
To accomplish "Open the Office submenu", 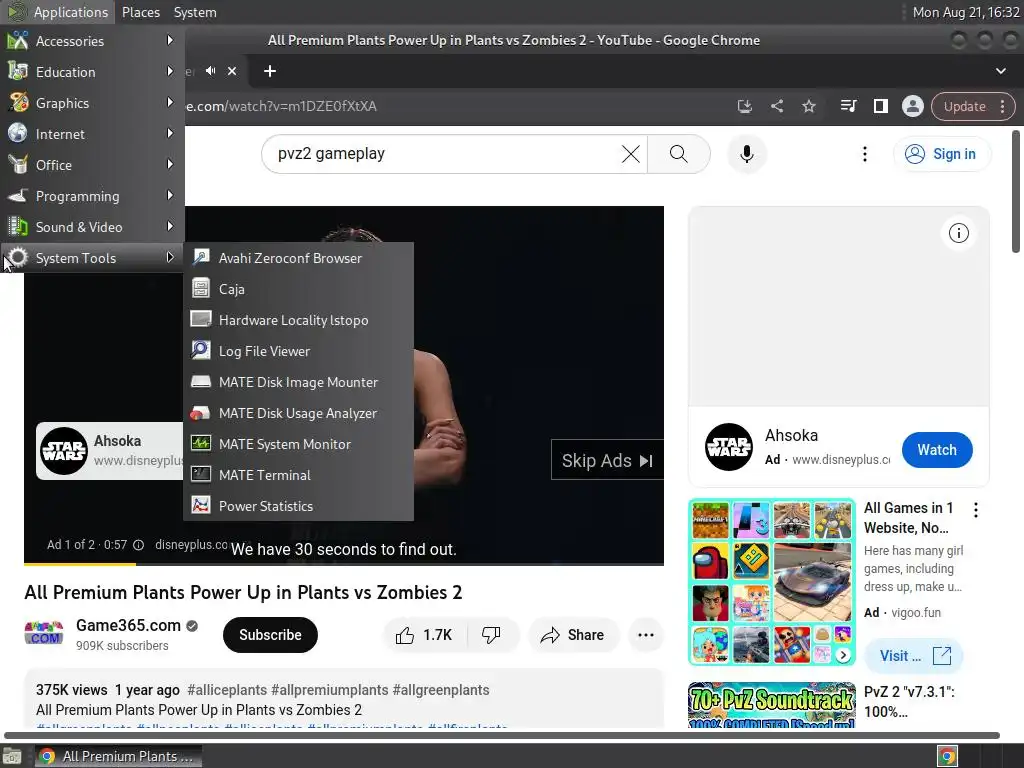I will (92, 165).
